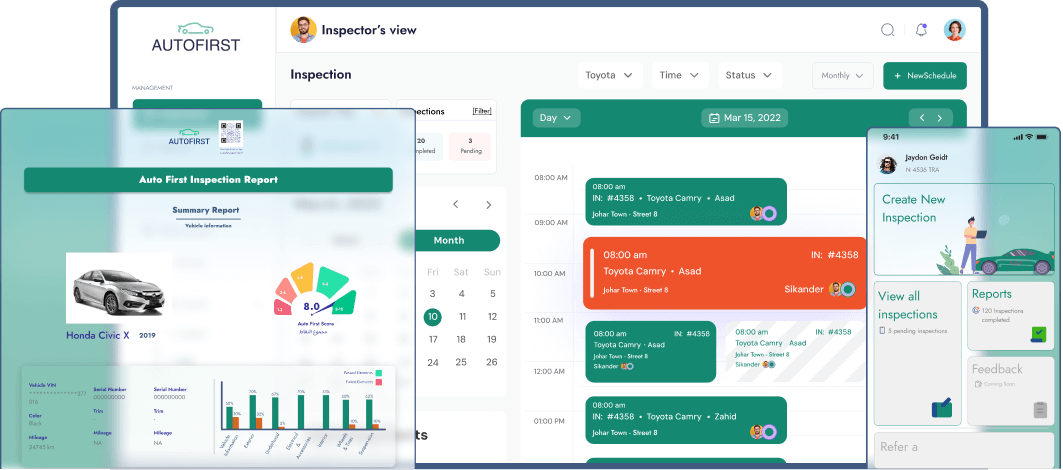
Task: Click the calendar icon beside Mar 15, 2022
Action: [x=714, y=118]
